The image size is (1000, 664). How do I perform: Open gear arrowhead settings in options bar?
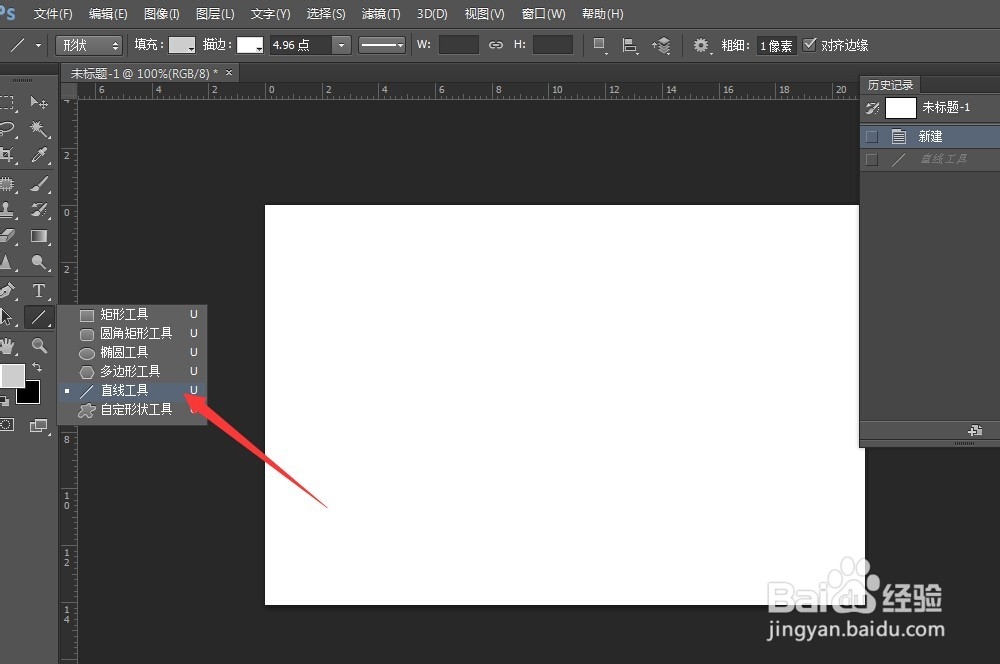click(x=702, y=45)
